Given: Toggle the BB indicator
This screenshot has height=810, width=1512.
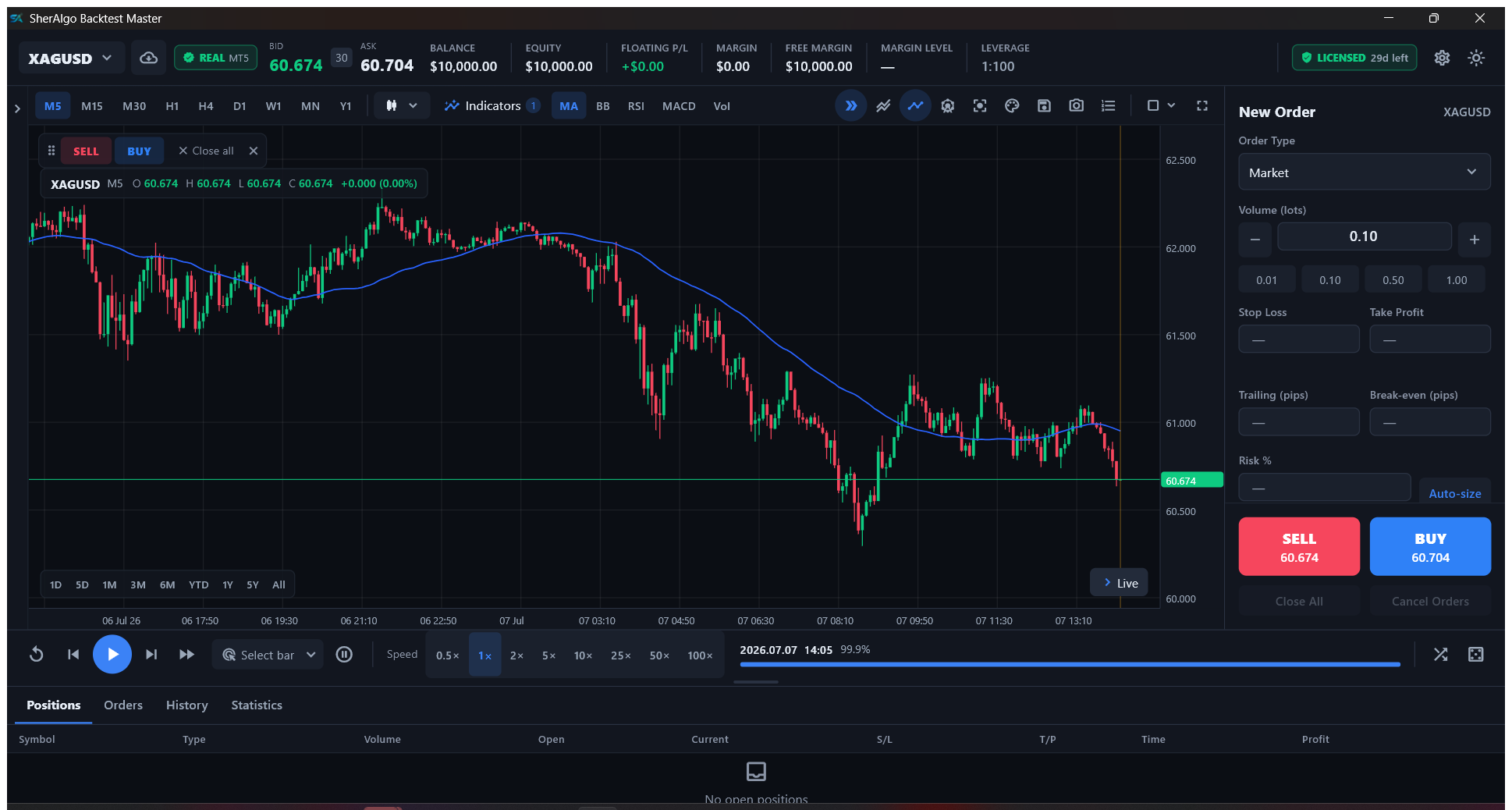Looking at the screenshot, I should [603, 106].
